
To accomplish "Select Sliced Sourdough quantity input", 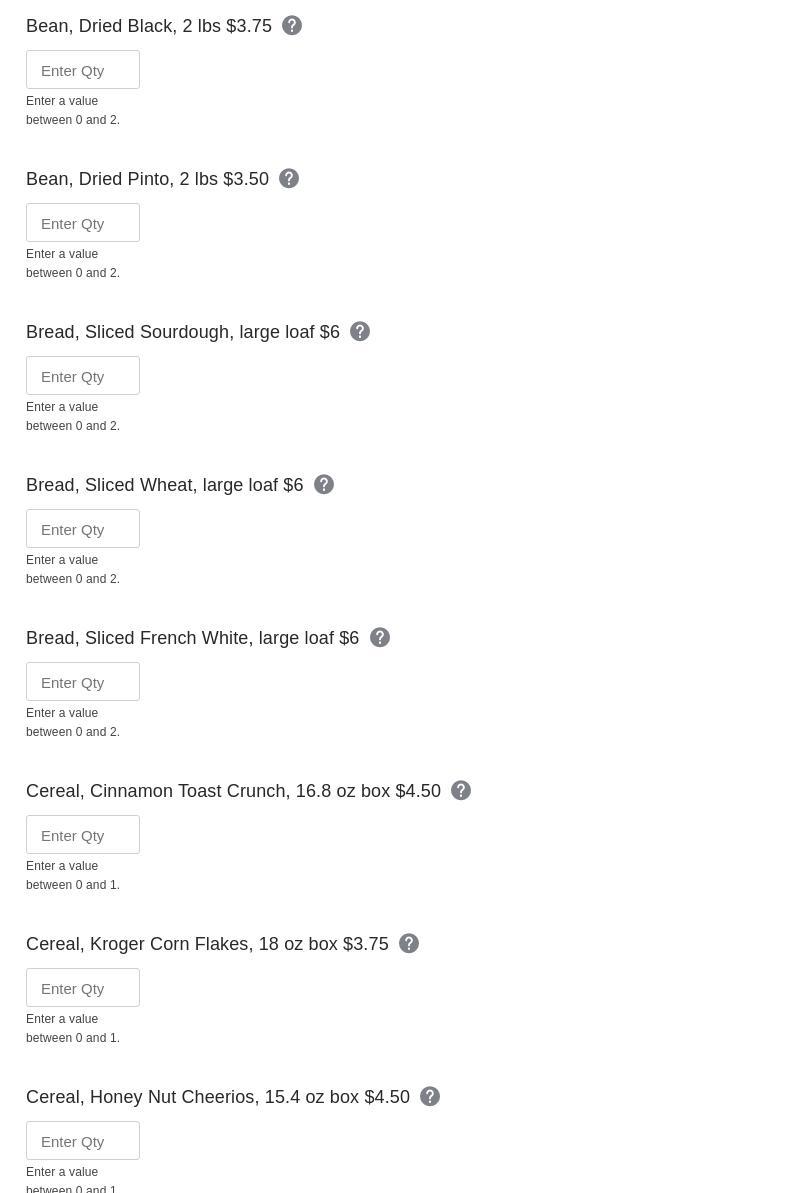I will pyautogui.click(x=83, y=376).
